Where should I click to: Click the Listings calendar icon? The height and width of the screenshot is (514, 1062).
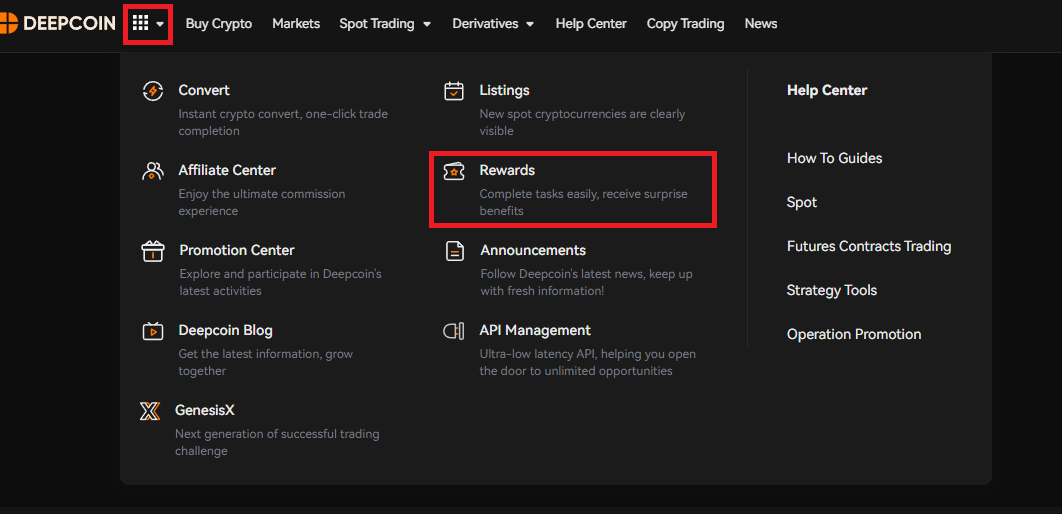pyautogui.click(x=454, y=91)
